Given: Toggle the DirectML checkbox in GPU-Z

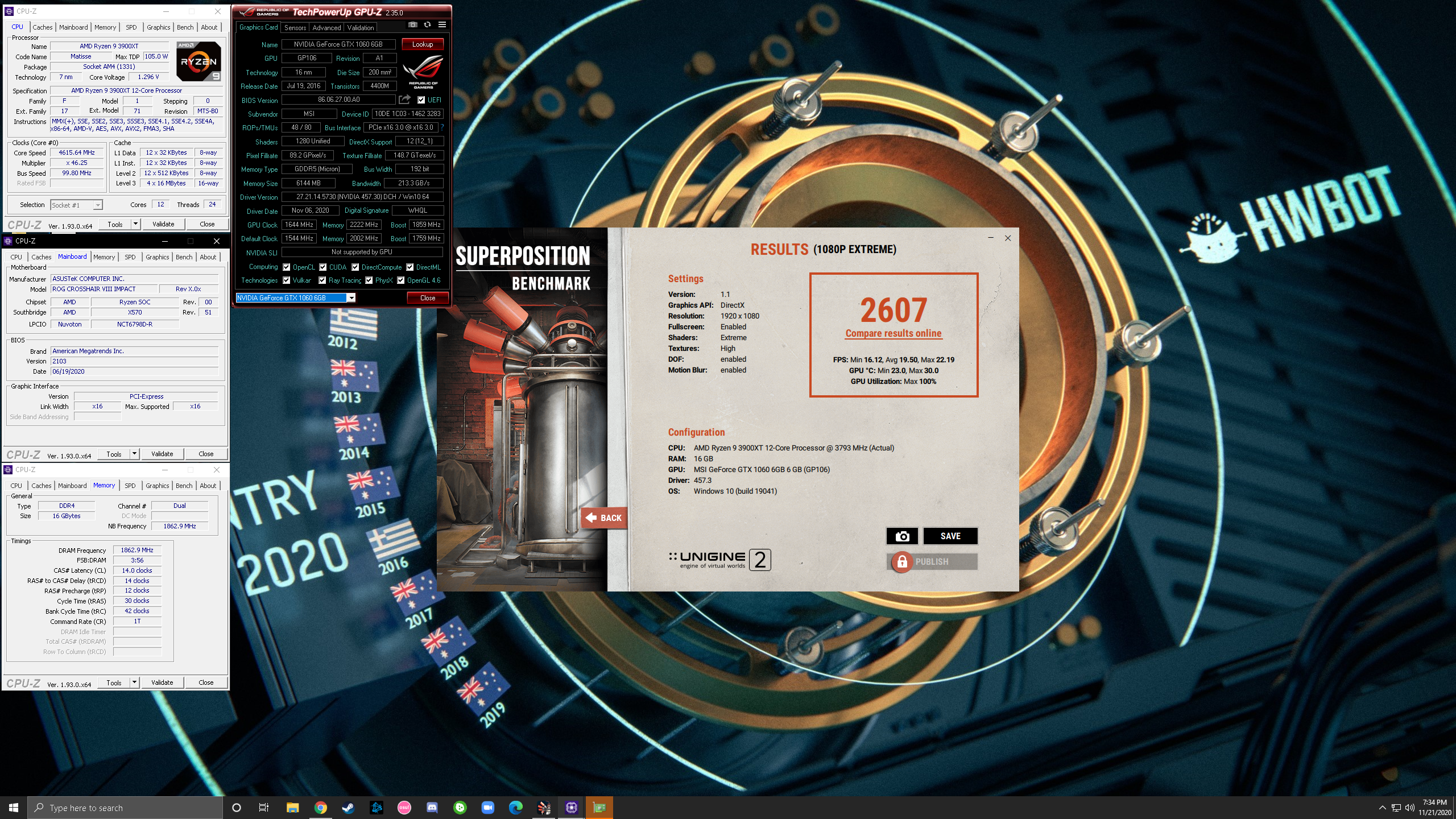Looking at the screenshot, I should tap(409, 267).
